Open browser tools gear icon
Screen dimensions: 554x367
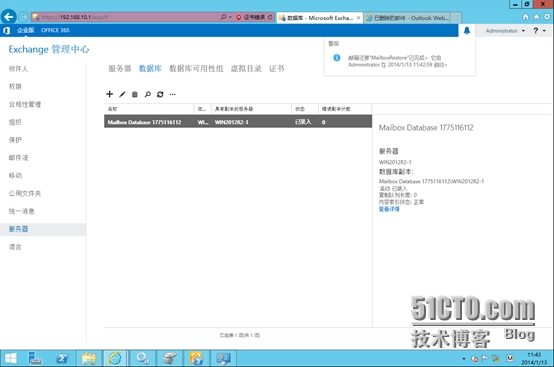pyautogui.click(x=547, y=17)
